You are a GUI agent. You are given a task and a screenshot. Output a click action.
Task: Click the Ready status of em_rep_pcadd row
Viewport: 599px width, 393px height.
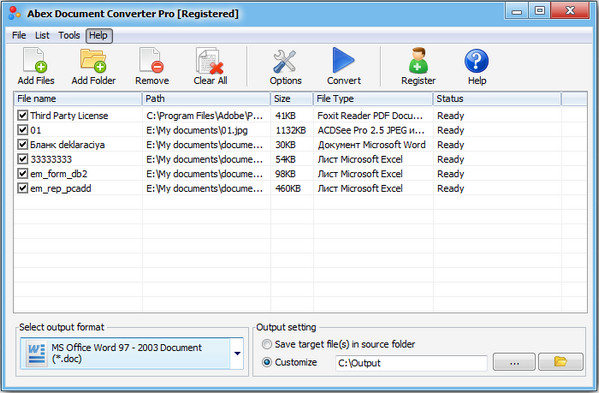[x=450, y=188]
